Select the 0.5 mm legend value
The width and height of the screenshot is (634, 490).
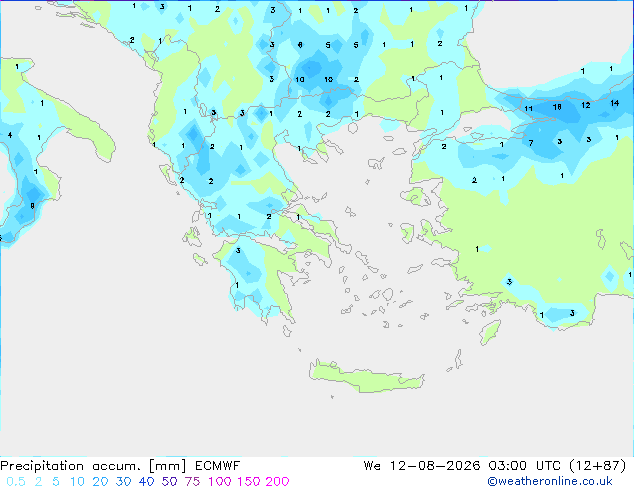(x=16, y=482)
